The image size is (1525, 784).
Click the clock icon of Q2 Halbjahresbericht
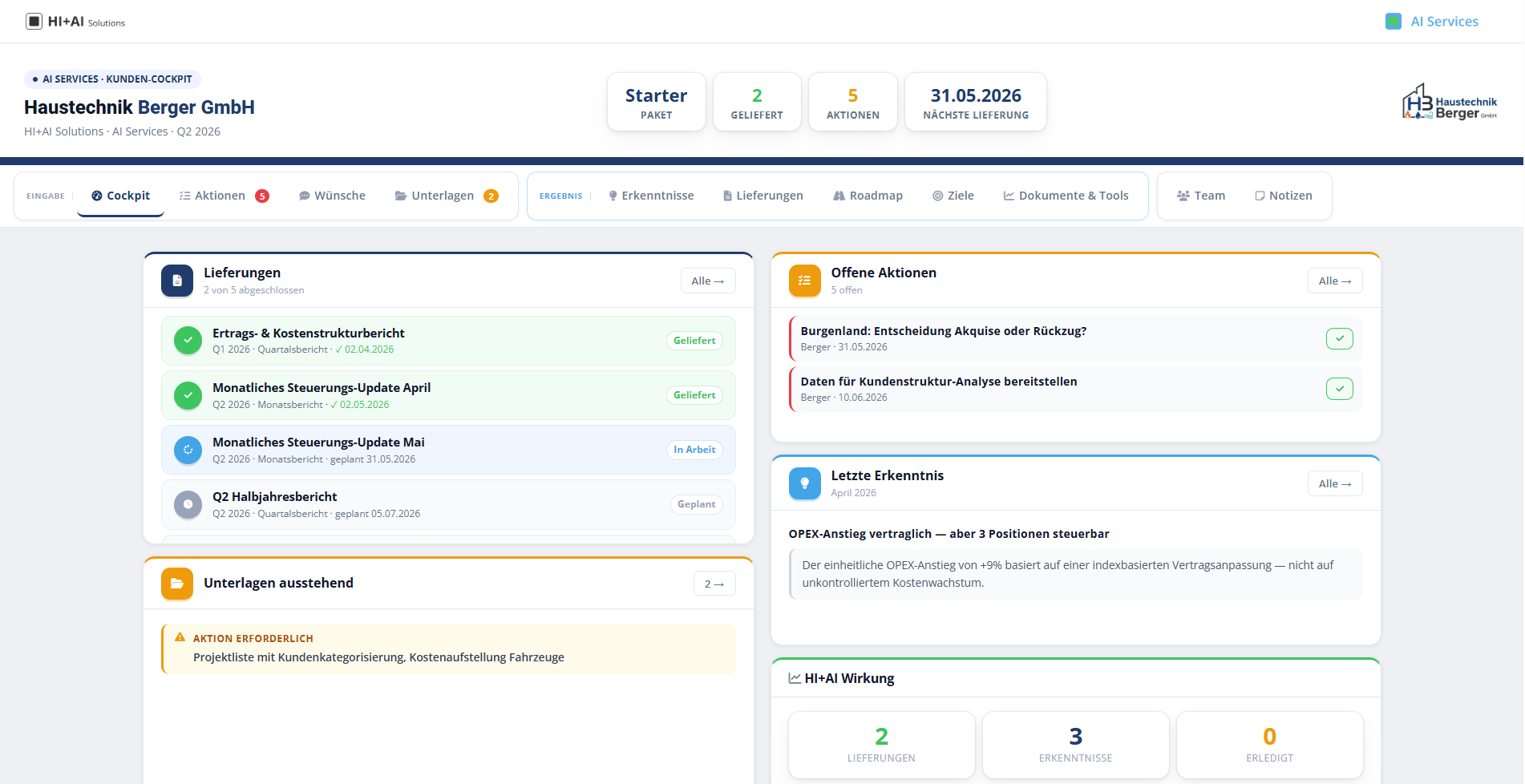tap(188, 504)
